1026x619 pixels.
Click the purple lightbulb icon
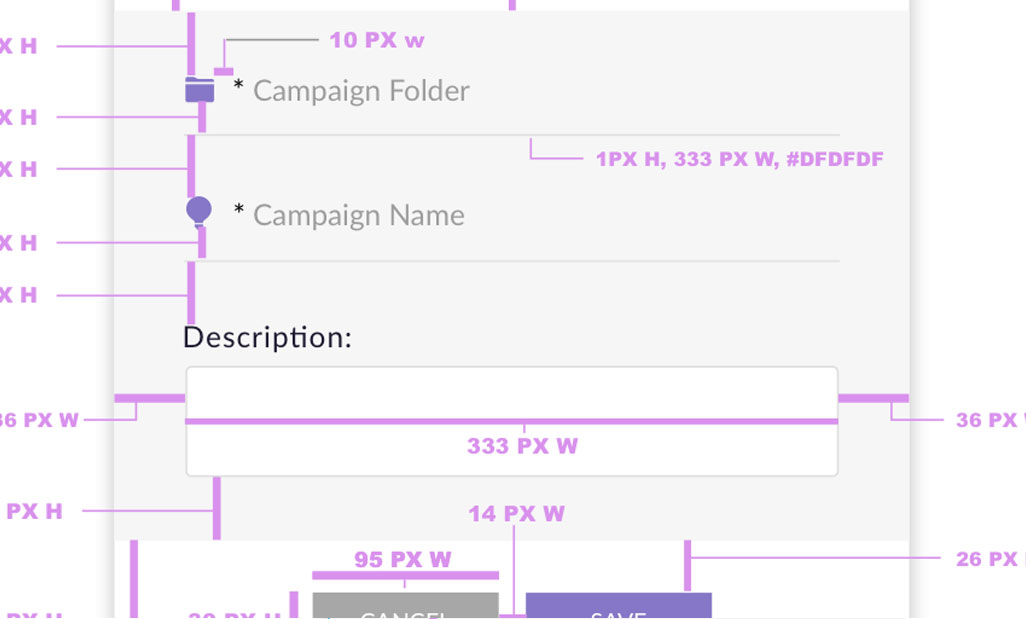199,212
